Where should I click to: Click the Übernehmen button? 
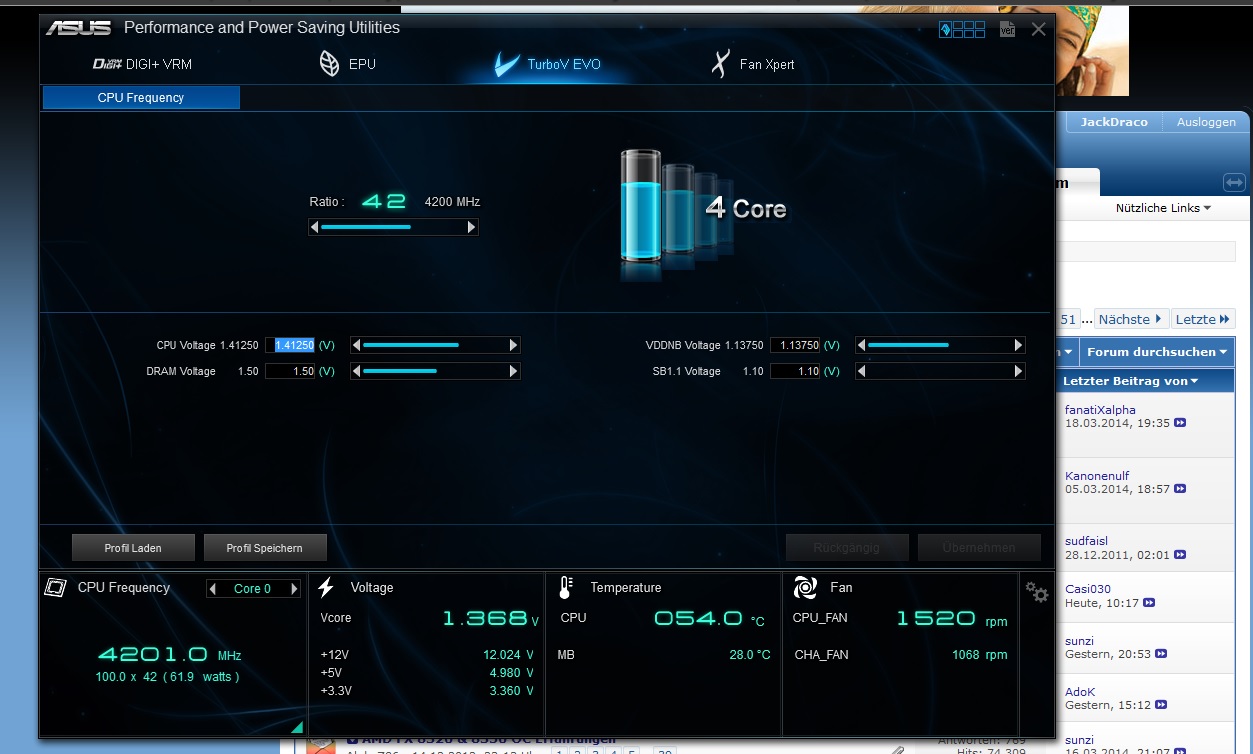(x=978, y=548)
